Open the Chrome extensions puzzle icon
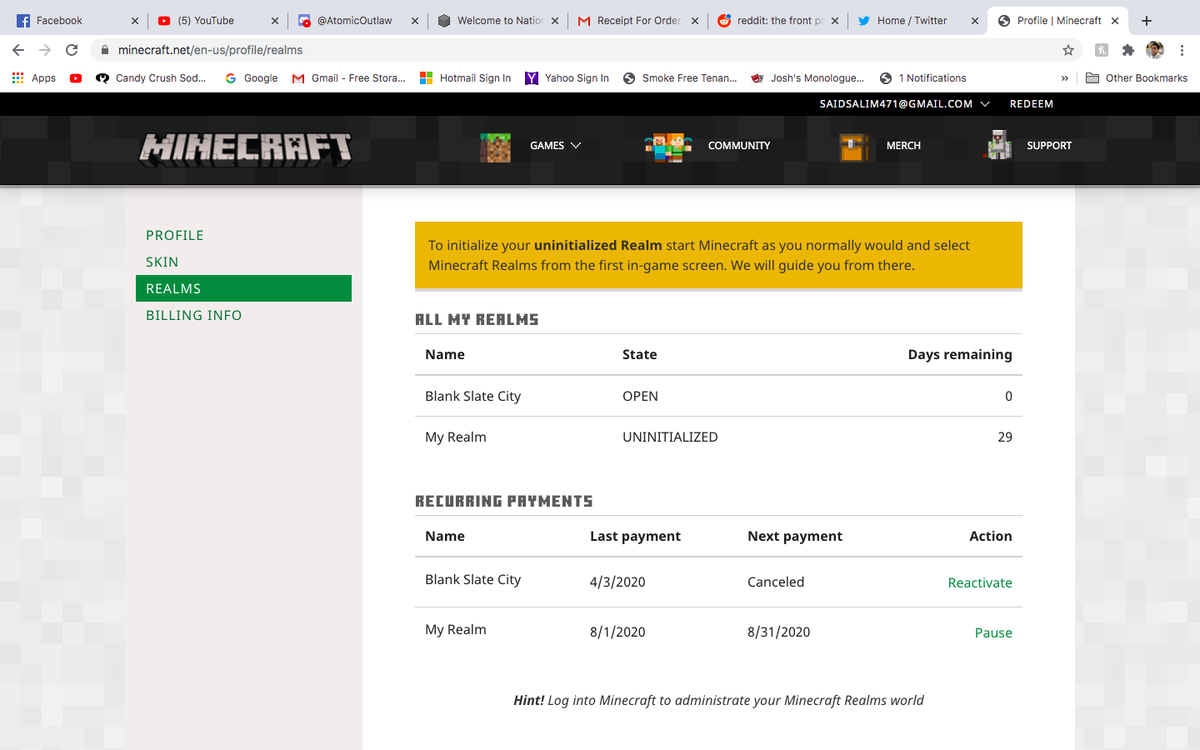The image size is (1200, 750). click(1128, 50)
